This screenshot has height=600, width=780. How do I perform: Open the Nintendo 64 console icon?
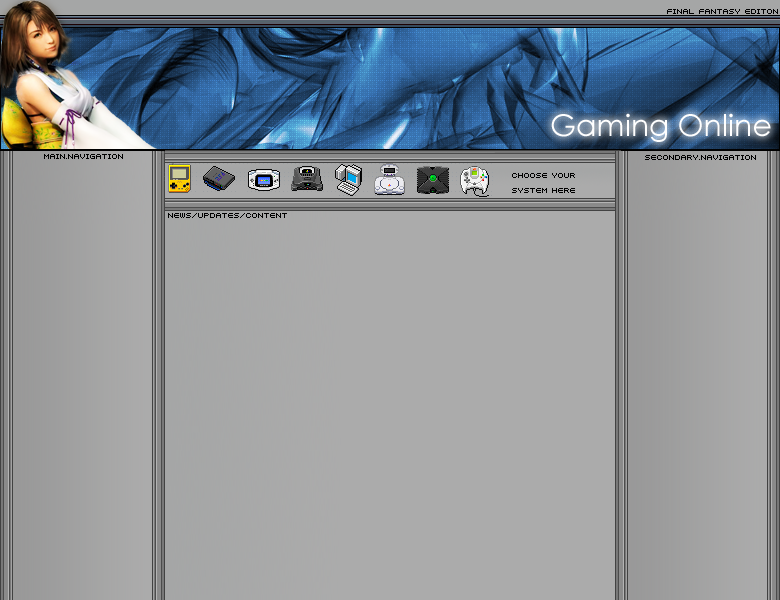coord(307,179)
